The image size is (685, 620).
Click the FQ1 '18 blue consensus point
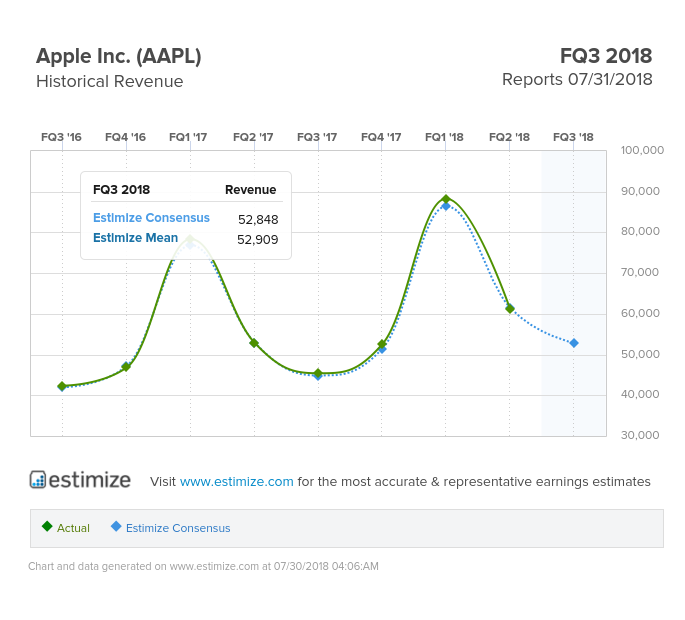(446, 207)
